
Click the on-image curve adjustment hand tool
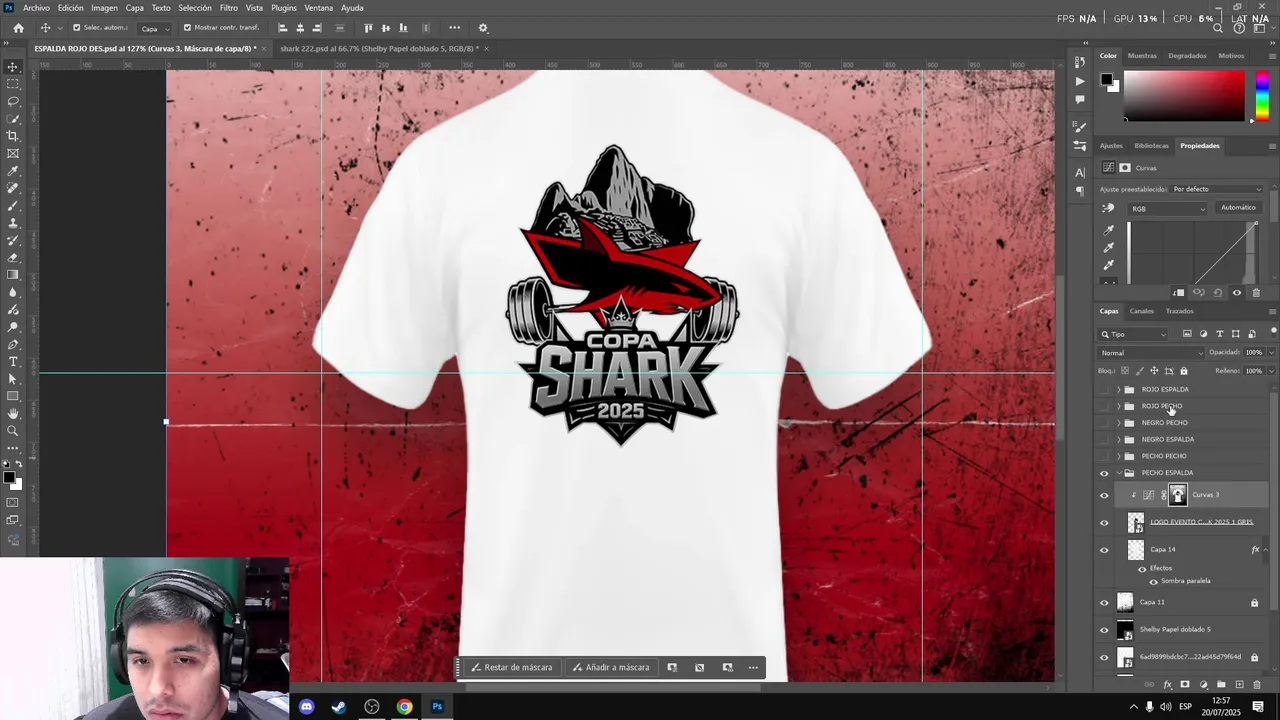[x=1108, y=209]
